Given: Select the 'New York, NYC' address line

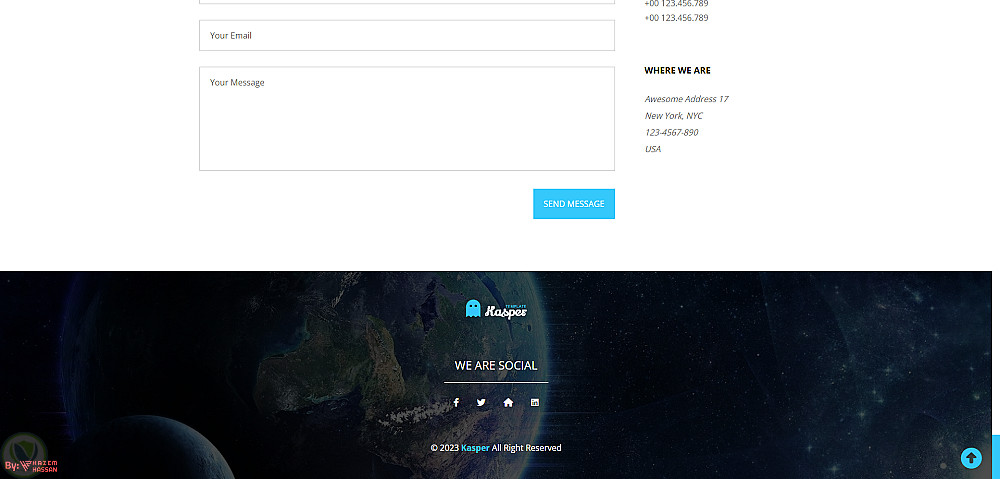Looking at the screenshot, I should click(x=673, y=115).
